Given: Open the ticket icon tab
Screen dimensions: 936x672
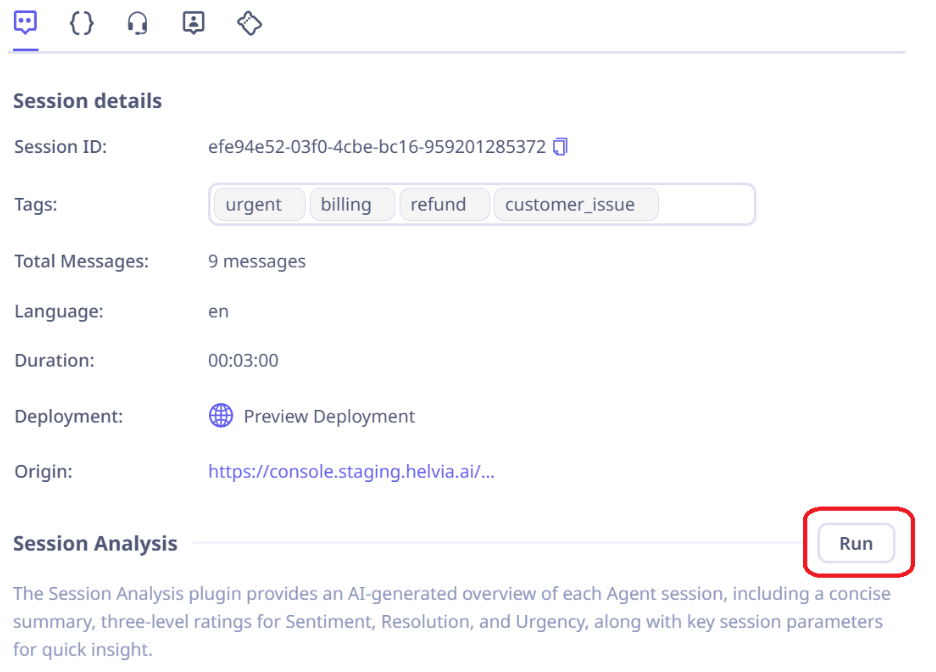Looking at the screenshot, I should coord(249,23).
